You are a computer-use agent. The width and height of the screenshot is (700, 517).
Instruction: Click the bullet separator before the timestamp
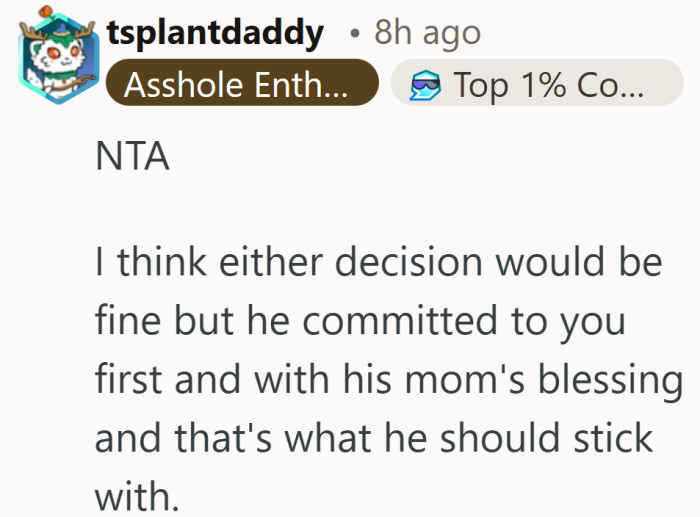[x=355, y=35]
